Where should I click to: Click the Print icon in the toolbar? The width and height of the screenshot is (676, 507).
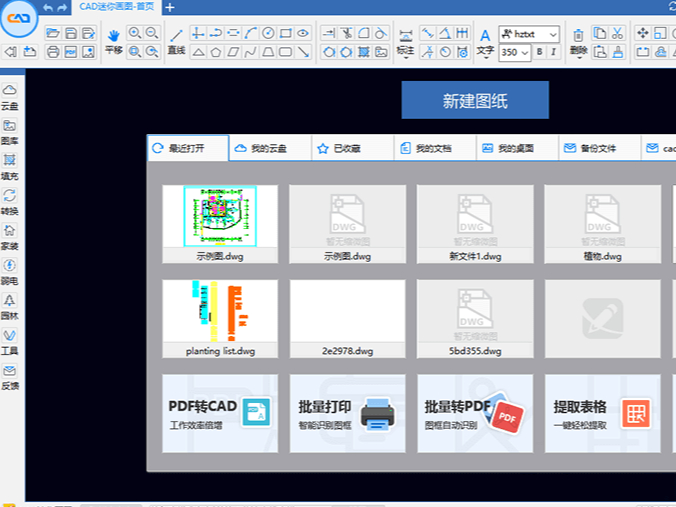53,52
